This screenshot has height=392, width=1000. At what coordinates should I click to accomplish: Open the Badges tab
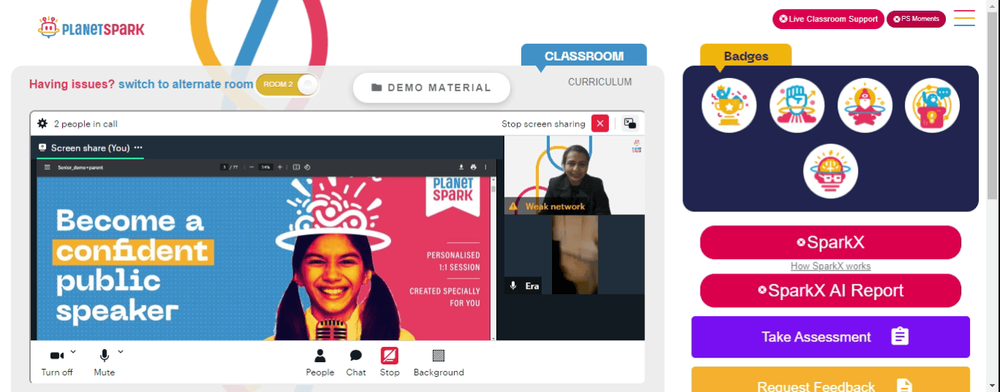(x=746, y=56)
